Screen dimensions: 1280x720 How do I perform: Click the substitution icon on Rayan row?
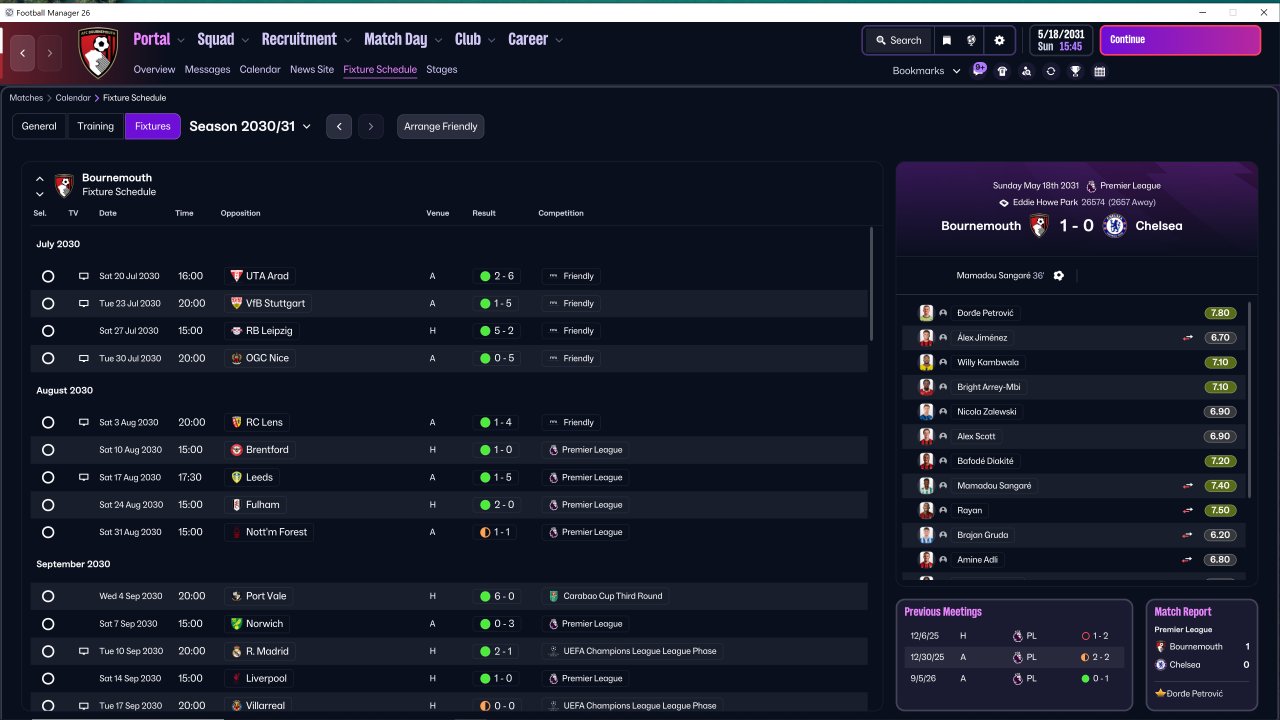click(x=1188, y=510)
